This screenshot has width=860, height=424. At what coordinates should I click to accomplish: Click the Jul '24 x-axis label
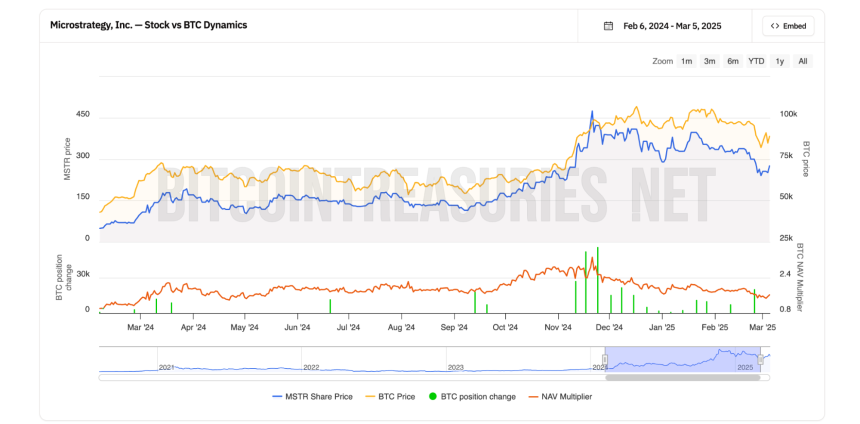(x=348, y=327)
